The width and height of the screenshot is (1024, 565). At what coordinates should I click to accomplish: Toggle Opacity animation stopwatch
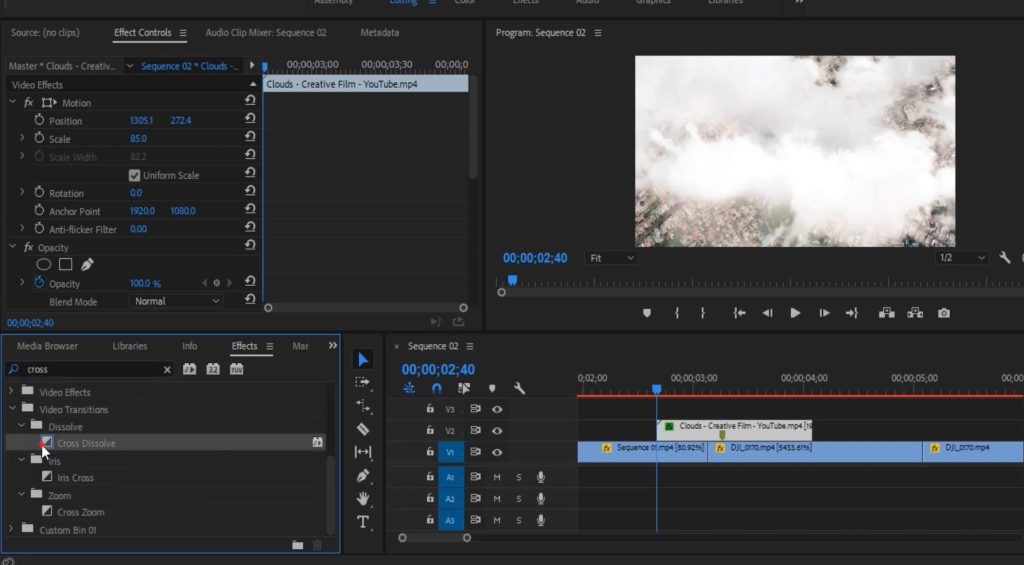click(39, 283)
